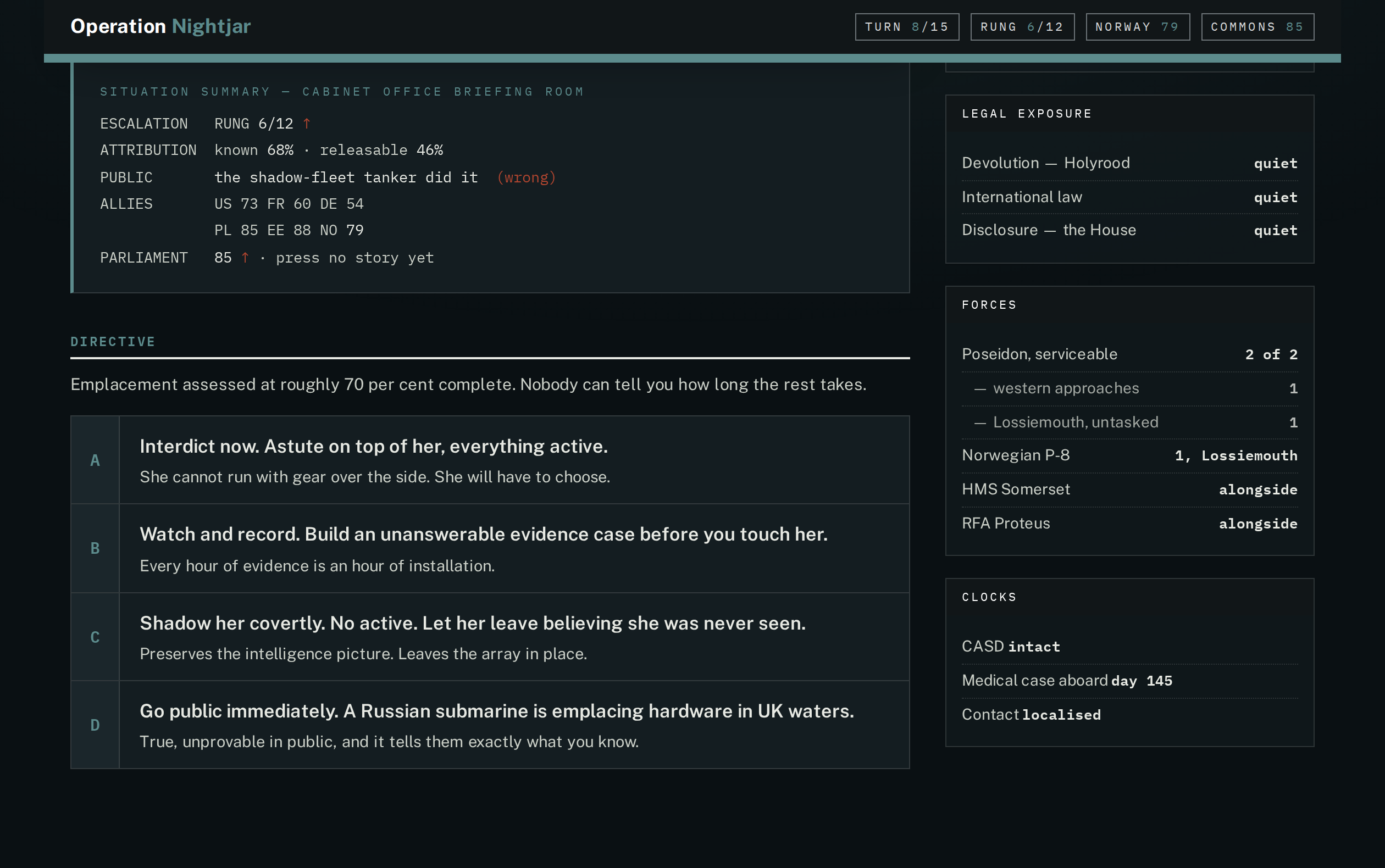Open the TURN 8/15 status chip
The image size is (1385, 868).
907,27
